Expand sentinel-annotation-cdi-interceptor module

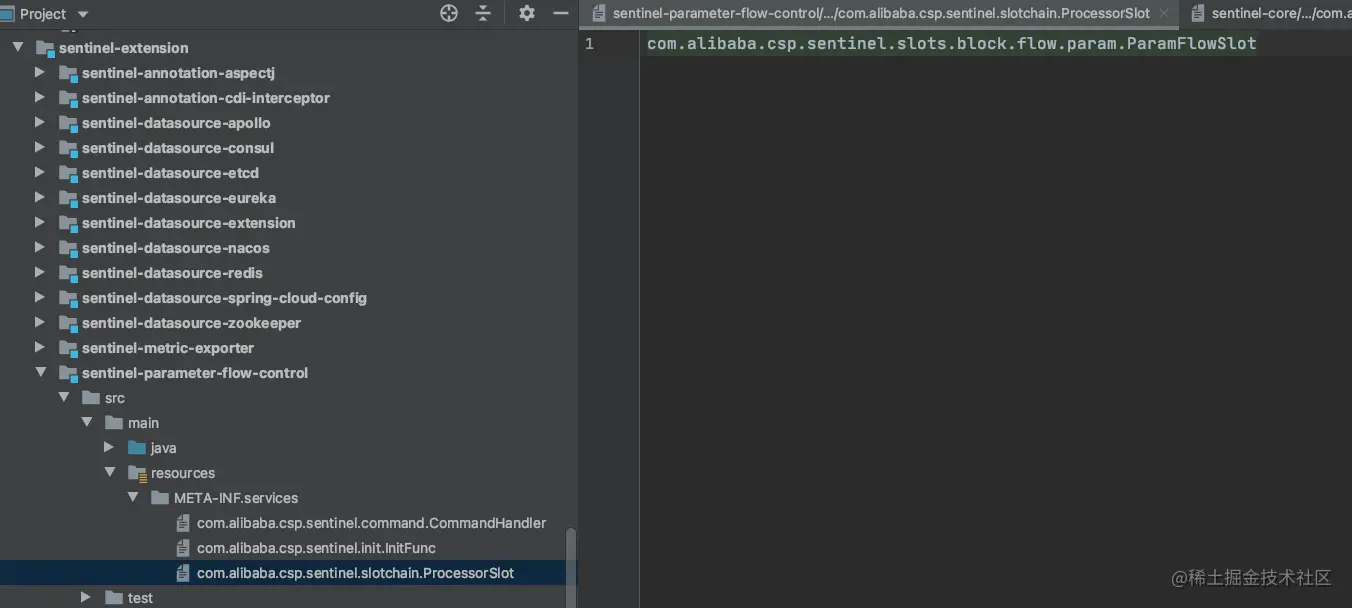click(40, 97)
